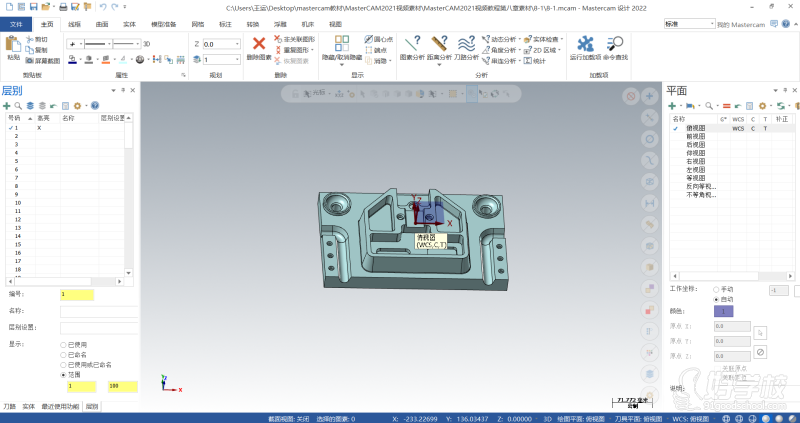Click the 粘贴 (Paste) icon
800x423 pixels.
[13, 46]
